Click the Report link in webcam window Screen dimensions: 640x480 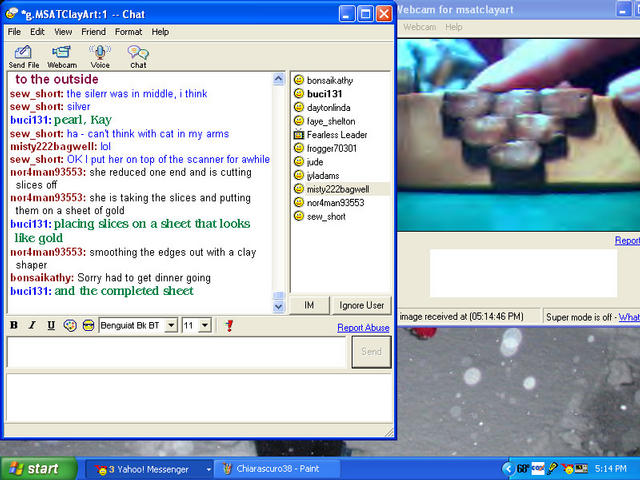(627, 240)
